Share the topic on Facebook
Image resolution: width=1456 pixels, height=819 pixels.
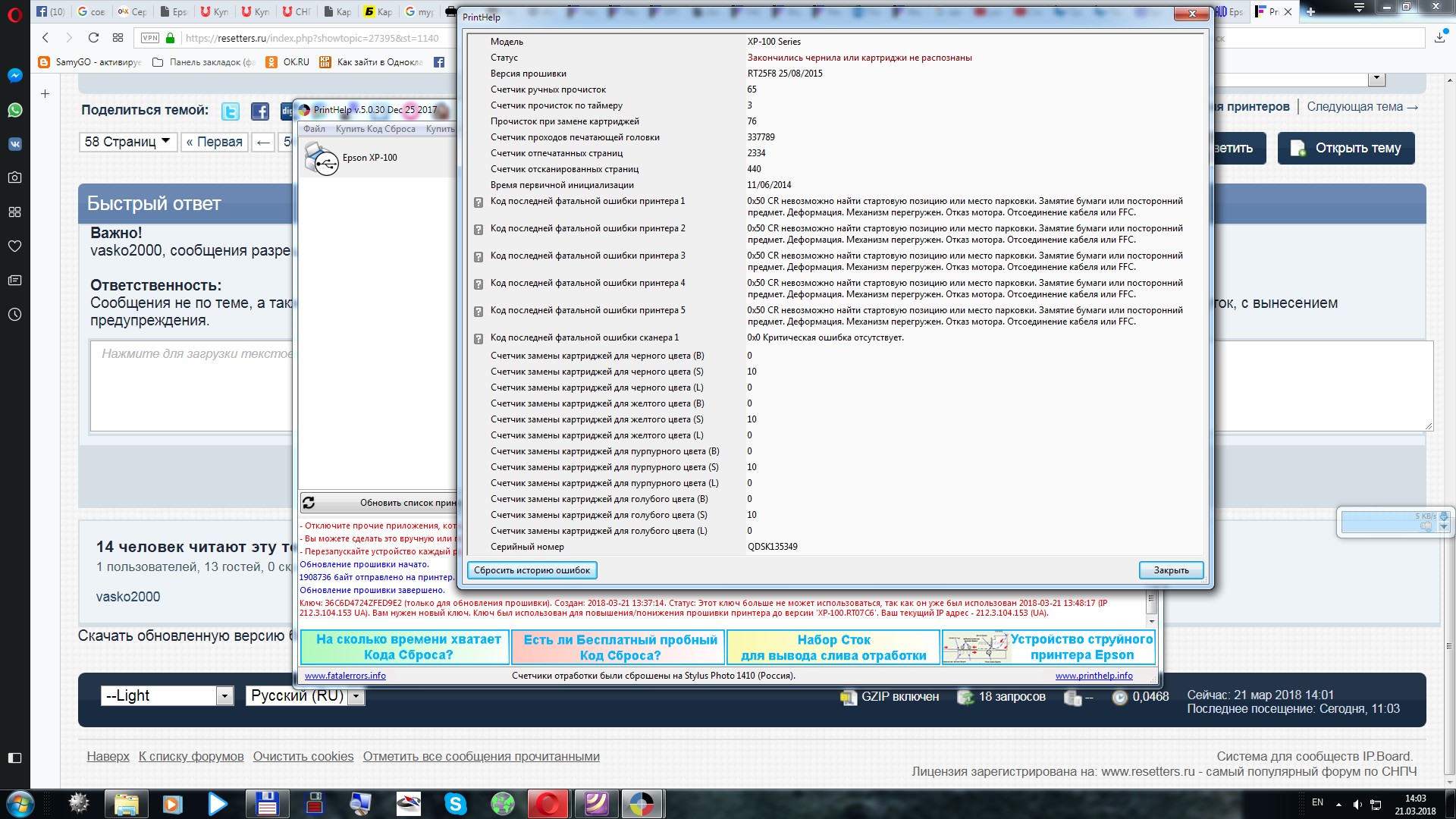[x=260, y=111]
